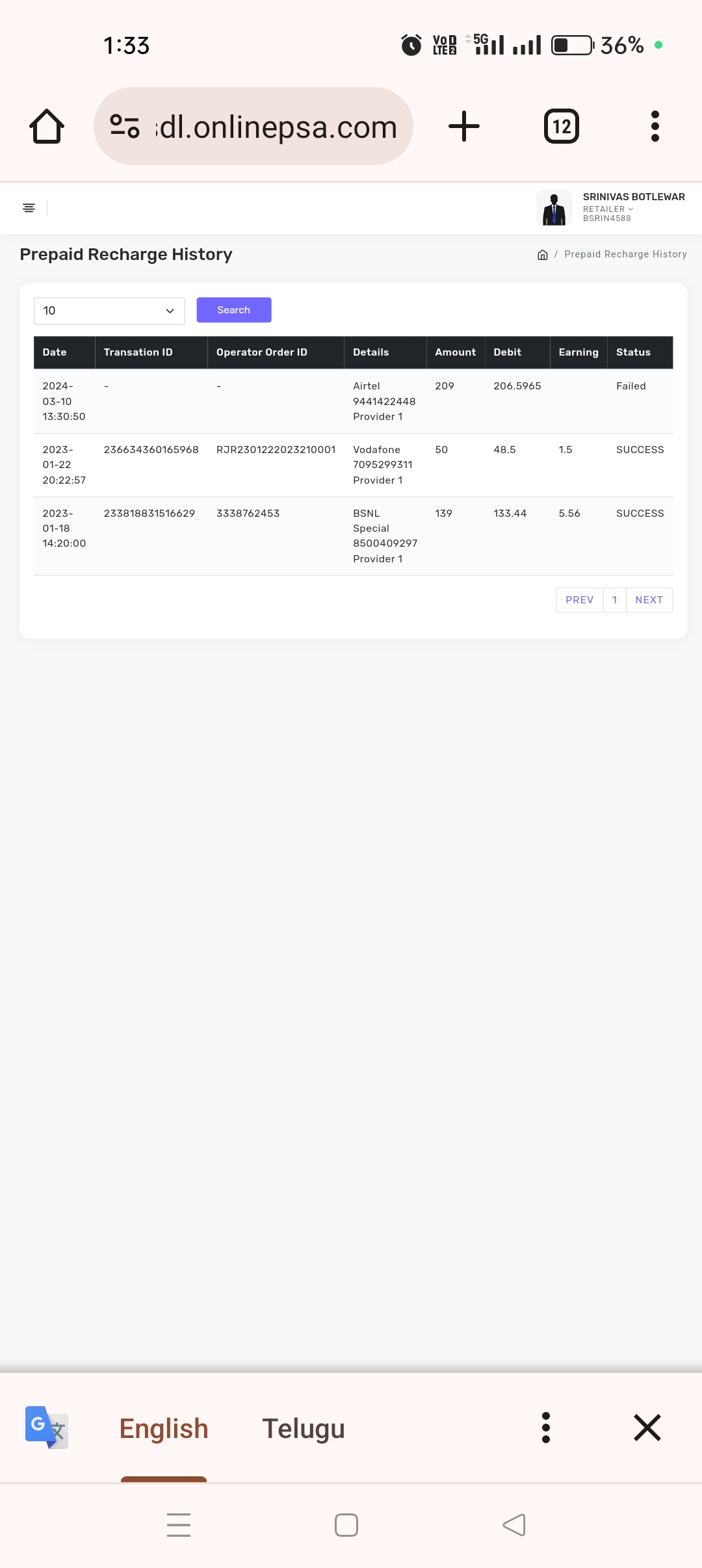This screenshot has height=1568, width=702.
Task: Open the page size dropdown showing 10
Action: point(109,311)
